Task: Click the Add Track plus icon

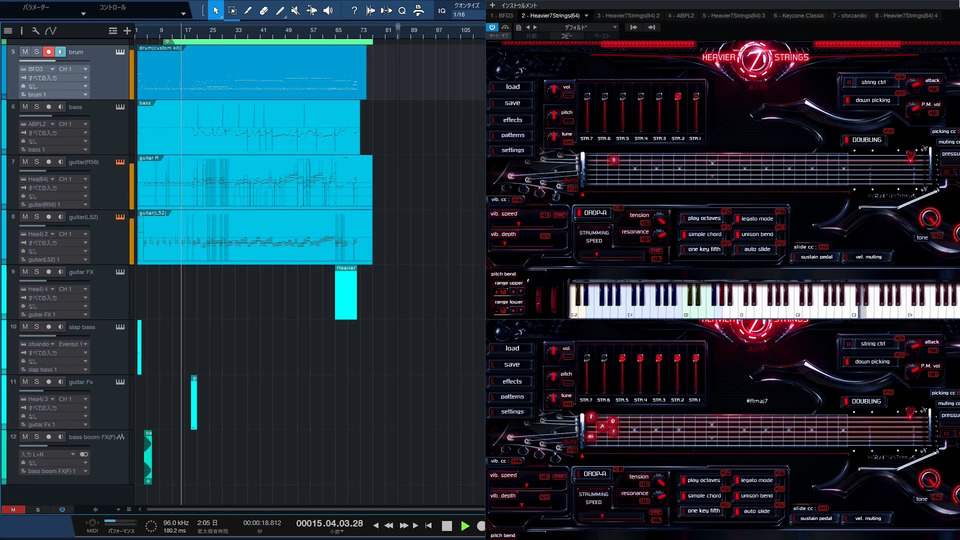Action: click(127, 31)
